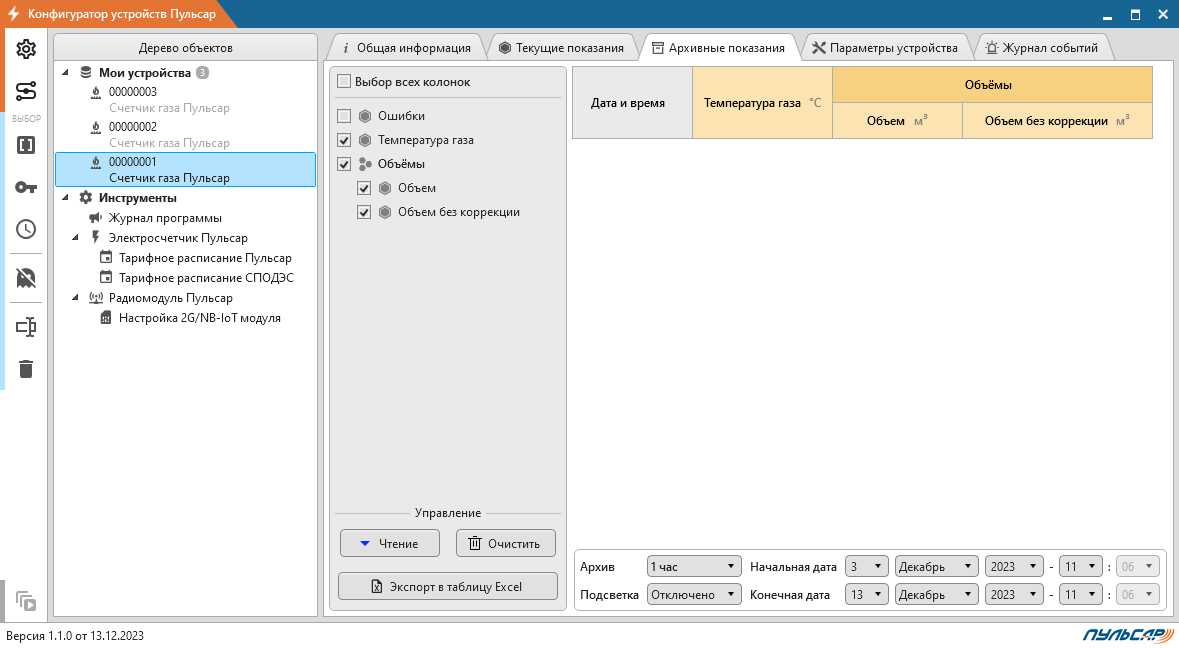Collapse the Мои устройства tree node
Image resolution: width=1179 pixels, height=648 pixels.
coord(65,73)
